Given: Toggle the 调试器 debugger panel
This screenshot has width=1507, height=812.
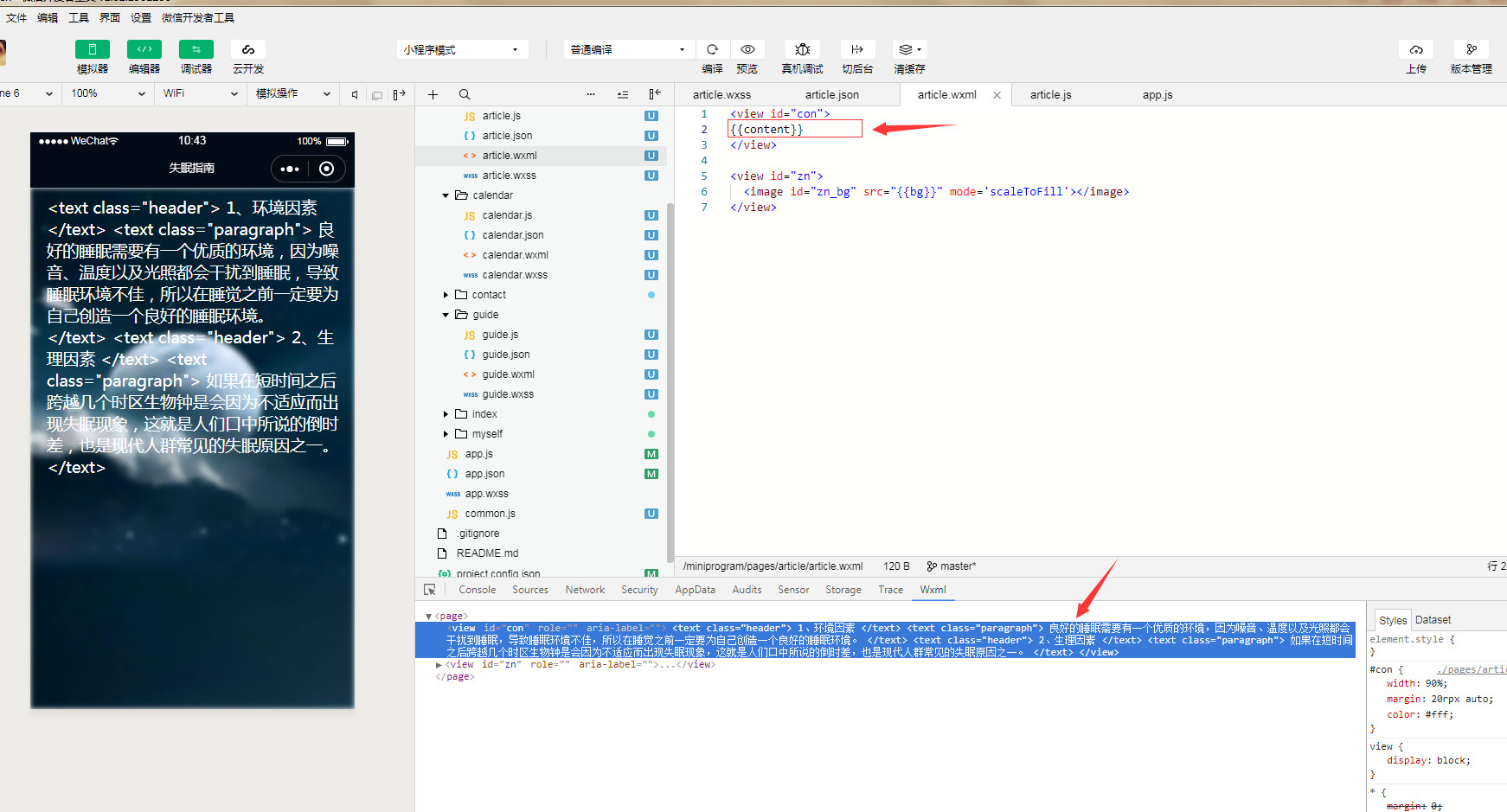Looking at the screenshot, I should [x=196, y=49].
